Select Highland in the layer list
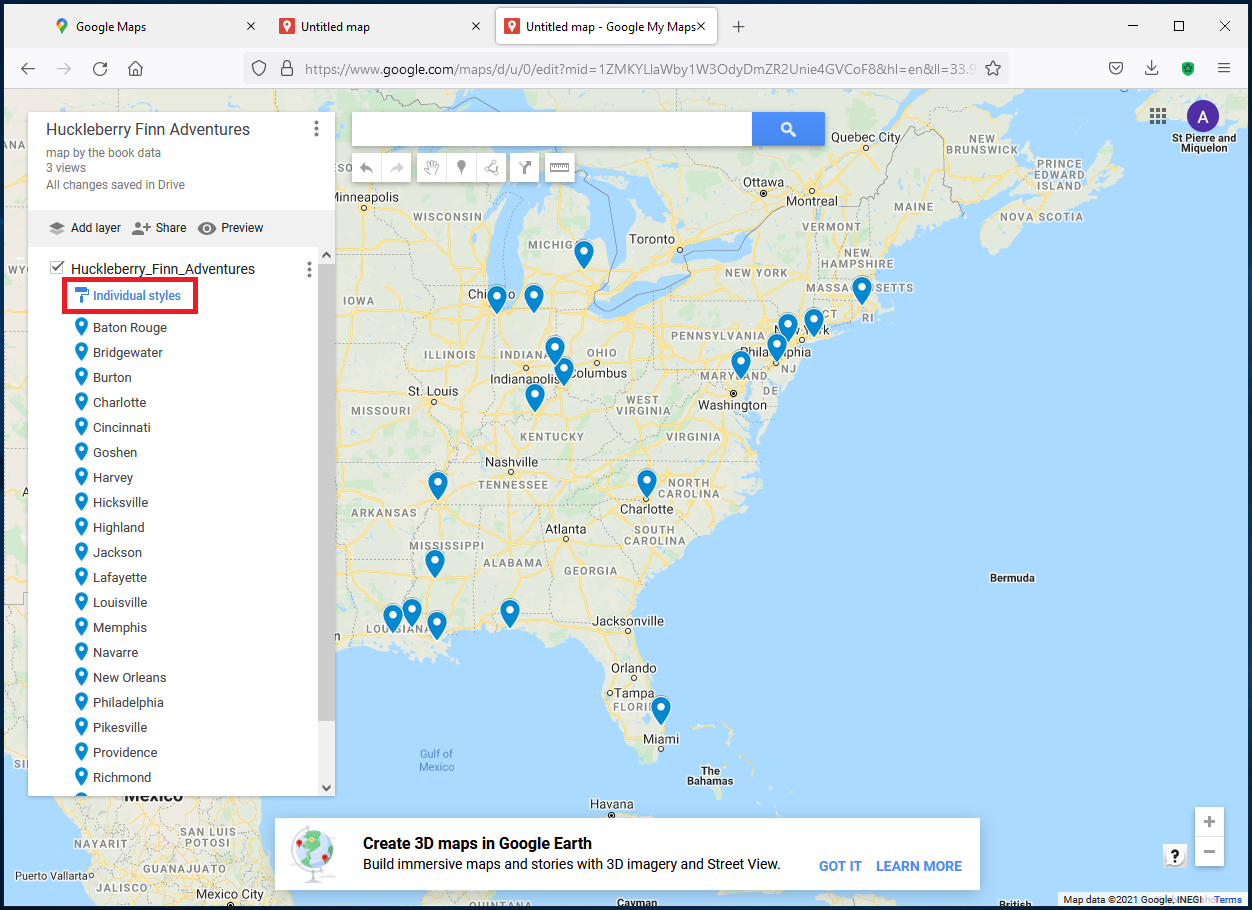The width and height of the screenshot is (1252, 910). coord(118,527)
